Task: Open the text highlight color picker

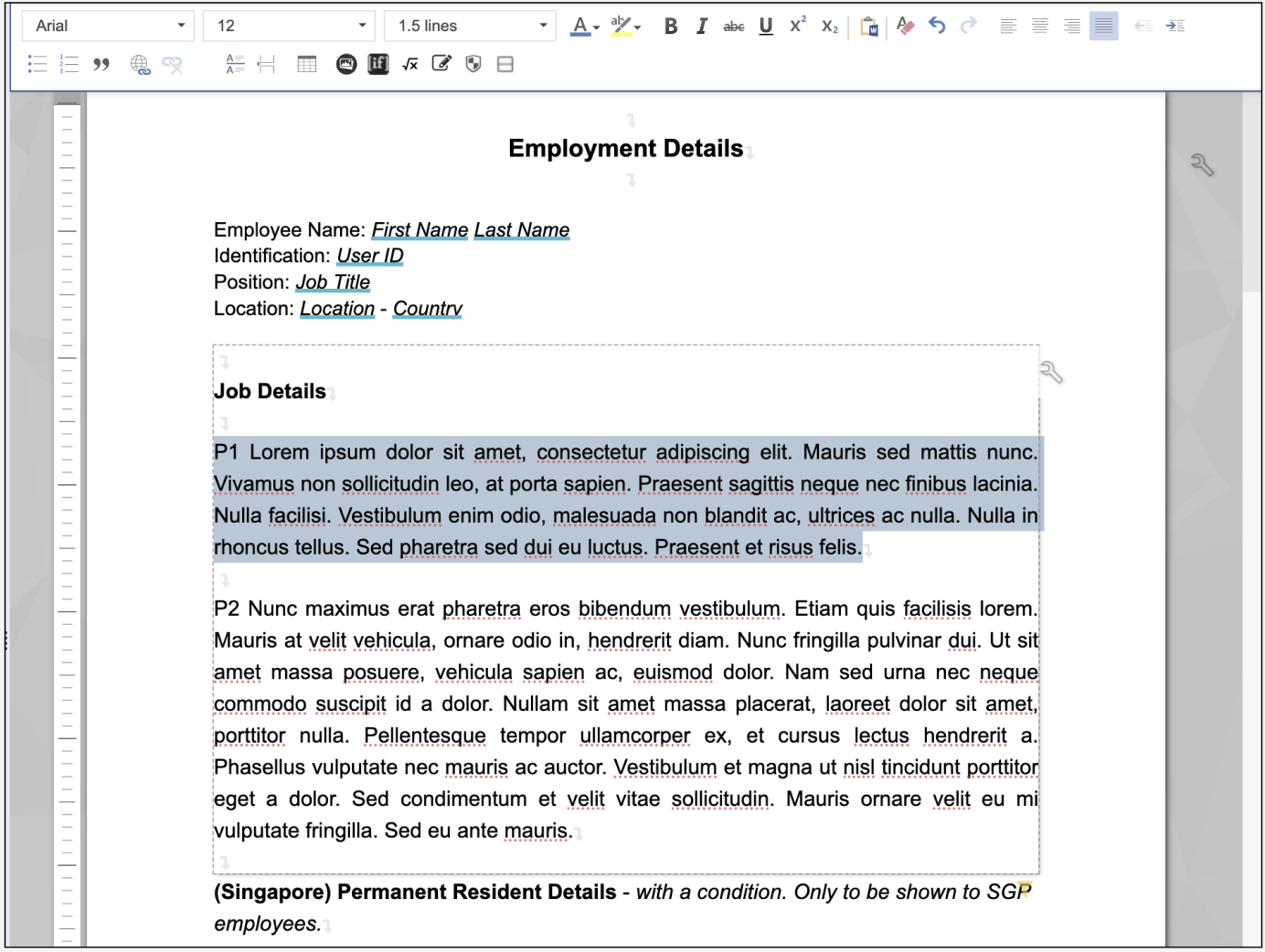Action: coord(625,26)
